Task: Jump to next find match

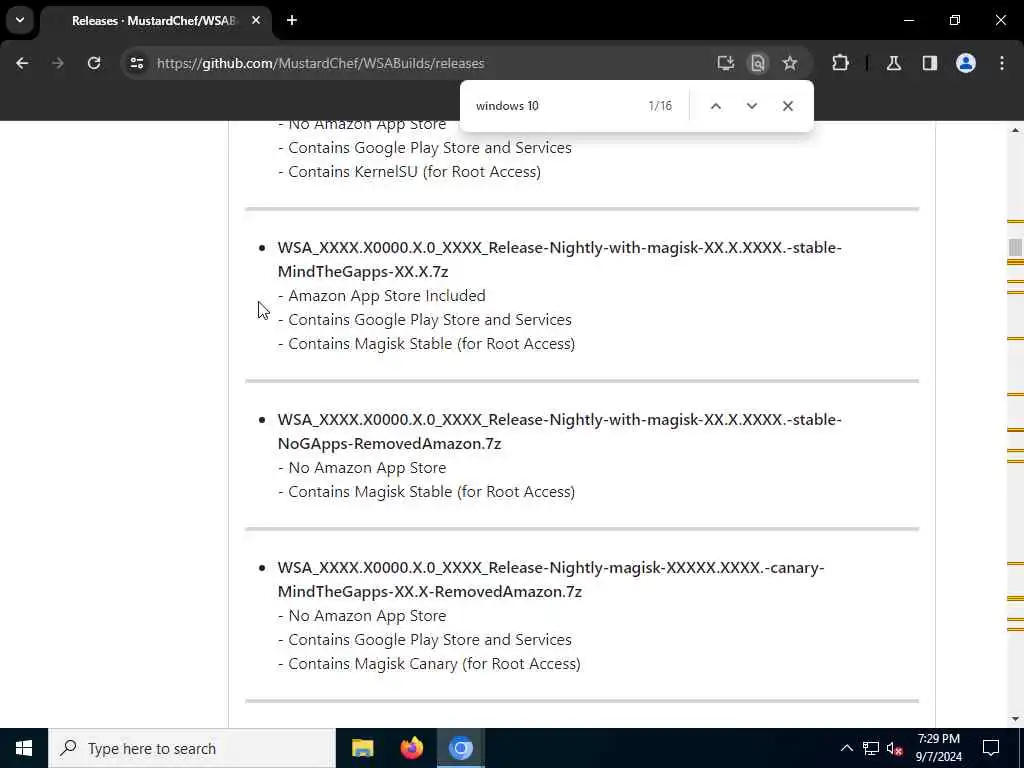Action: tap(752, 106)
